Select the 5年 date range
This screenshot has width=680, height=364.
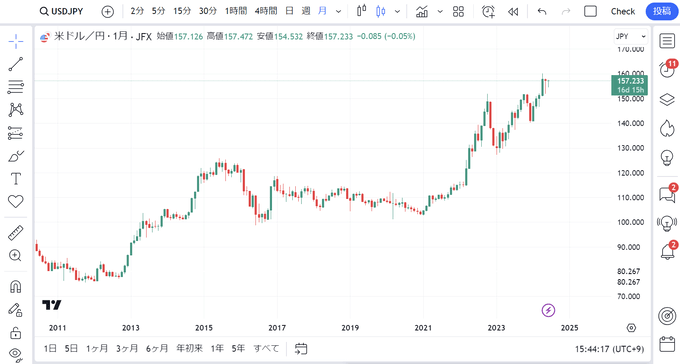click(238, 348)
